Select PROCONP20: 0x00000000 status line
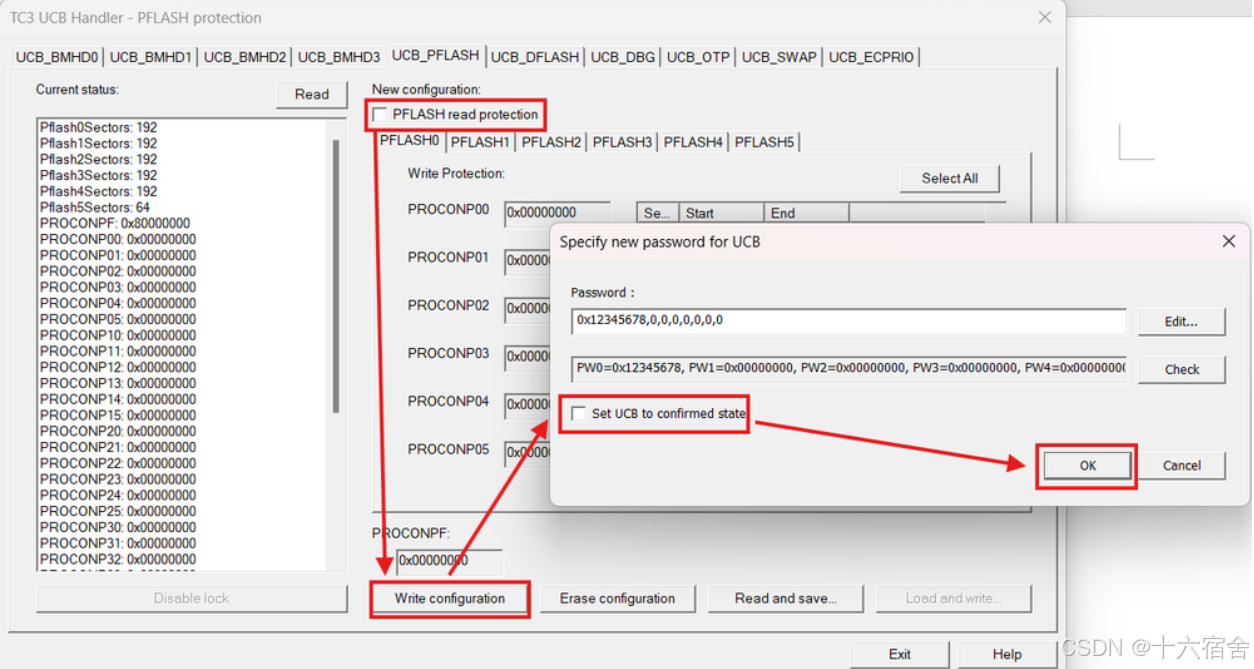Viewport: 1254px width, 669px height. click(118, 431)
